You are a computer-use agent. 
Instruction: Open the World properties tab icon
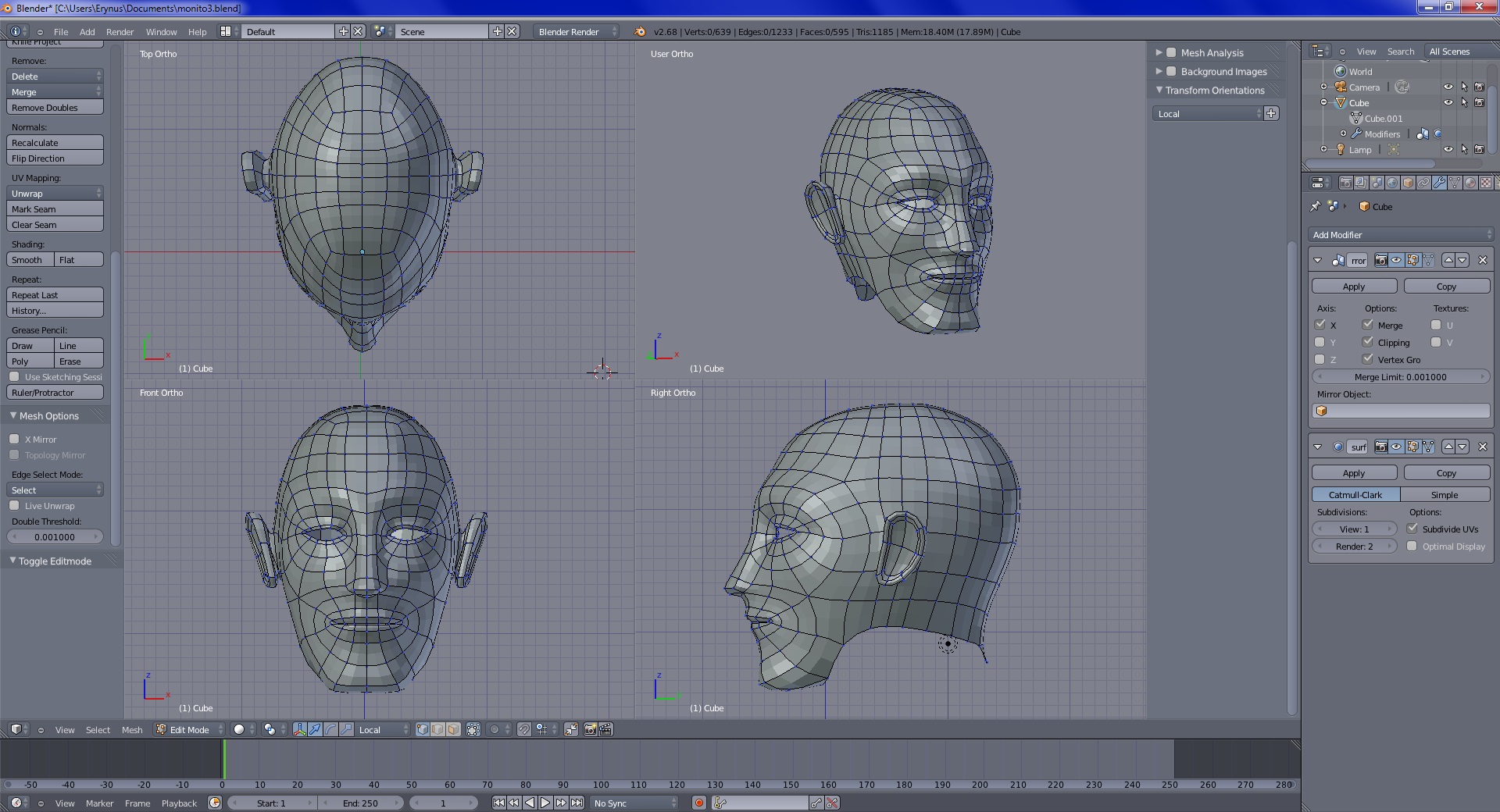(x=1392, y=183)
